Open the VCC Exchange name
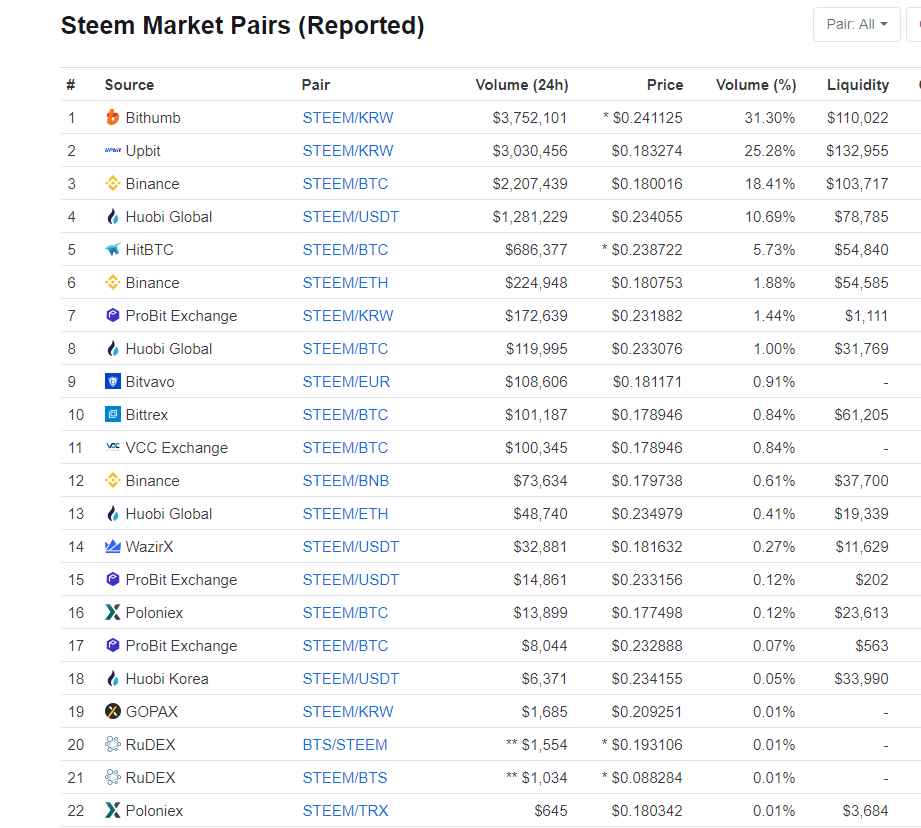This screenshot has width=921, height=828. 177,447
